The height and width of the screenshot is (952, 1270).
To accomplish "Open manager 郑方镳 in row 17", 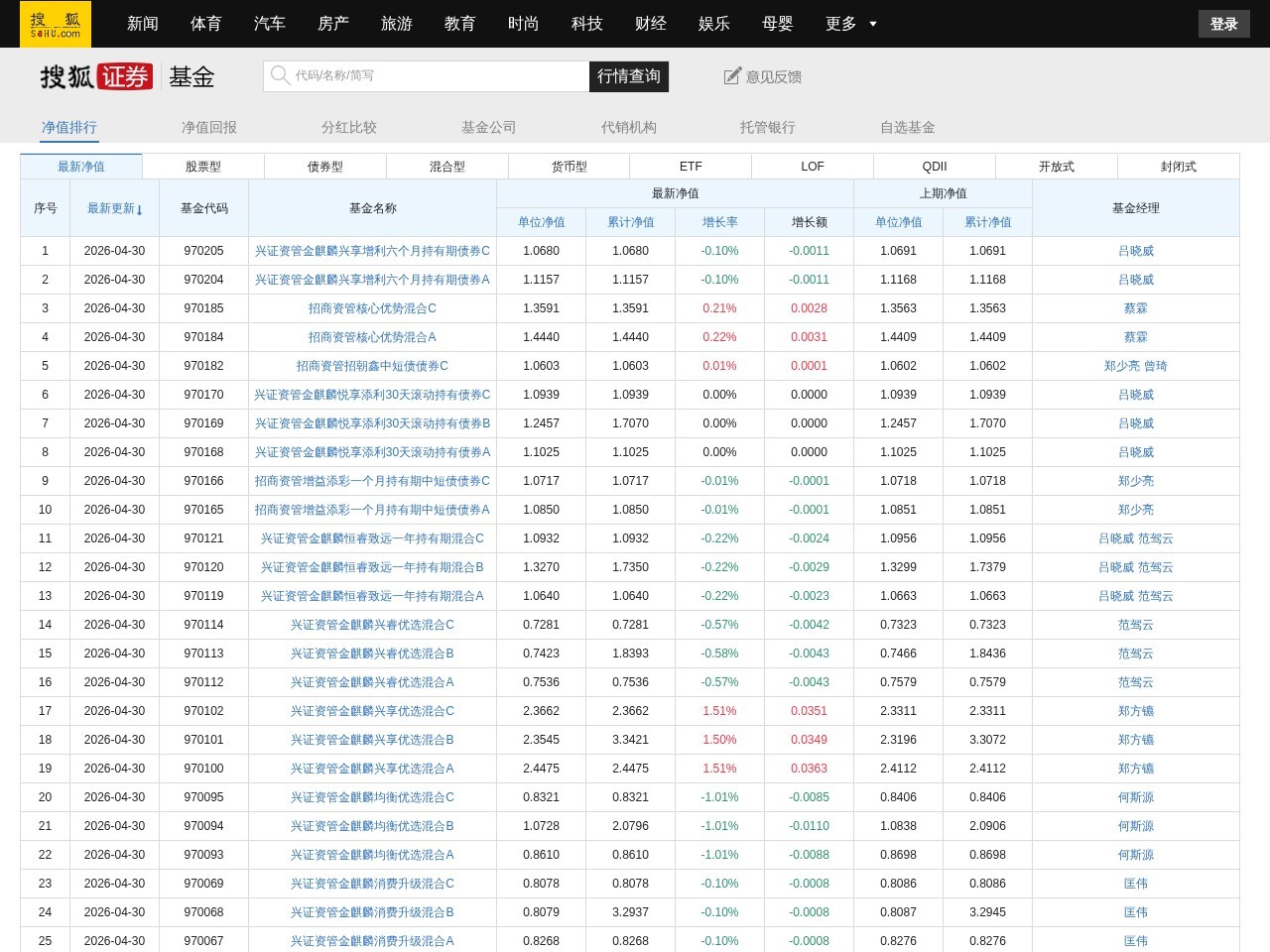I will tap(1136, 711).
